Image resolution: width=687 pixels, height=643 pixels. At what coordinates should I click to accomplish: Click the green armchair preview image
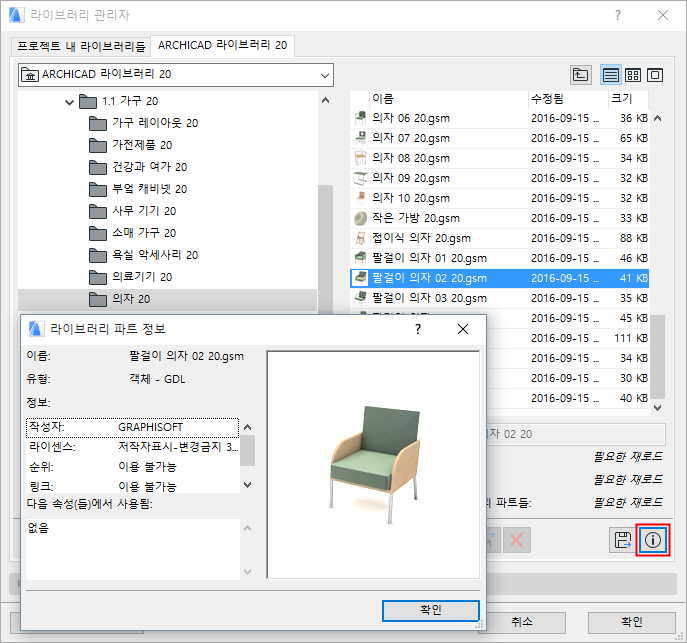click(x=374, y=464)
